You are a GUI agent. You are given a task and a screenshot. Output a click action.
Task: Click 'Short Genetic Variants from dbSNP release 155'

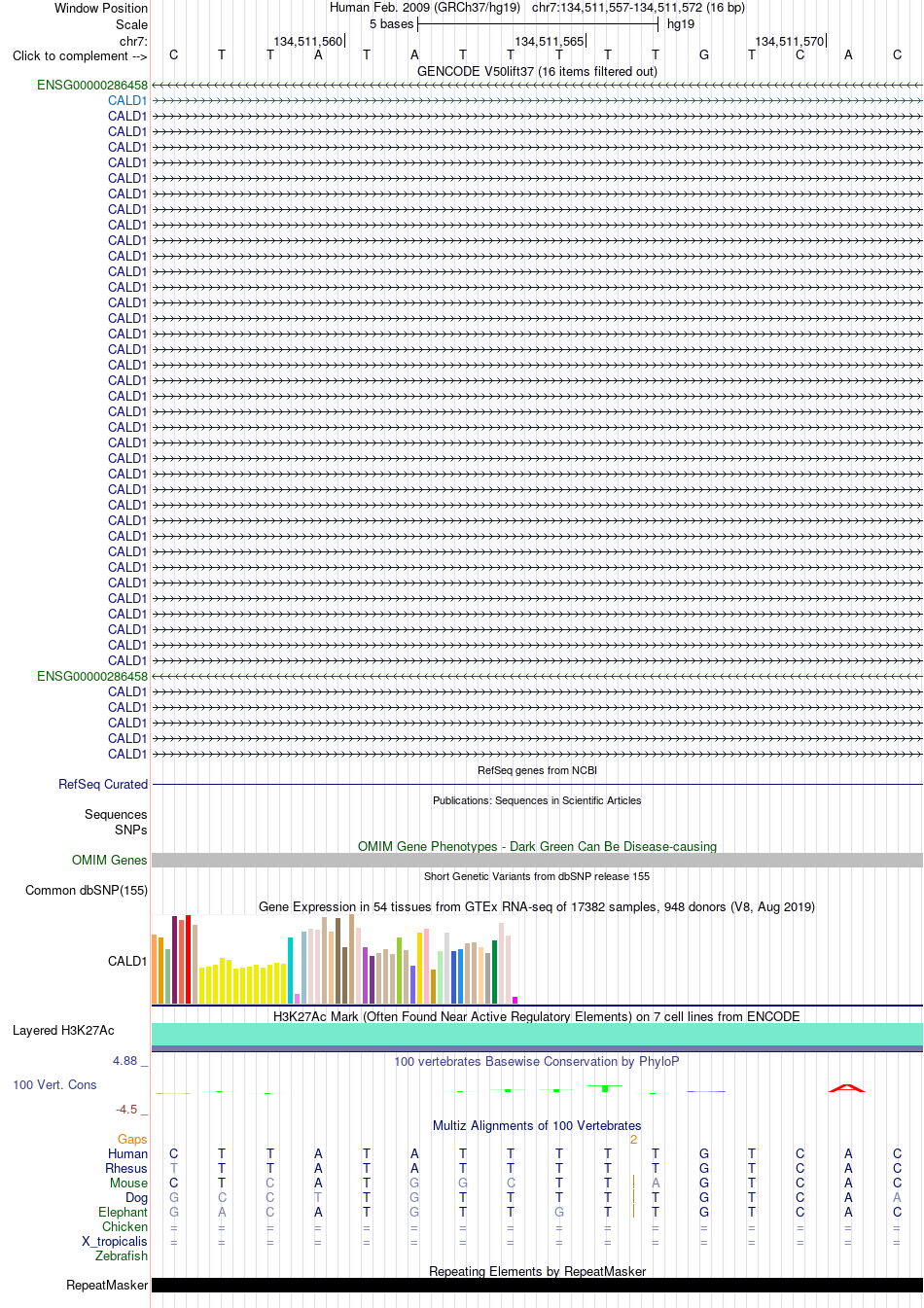pyautogui.click(x=537, y=876)
